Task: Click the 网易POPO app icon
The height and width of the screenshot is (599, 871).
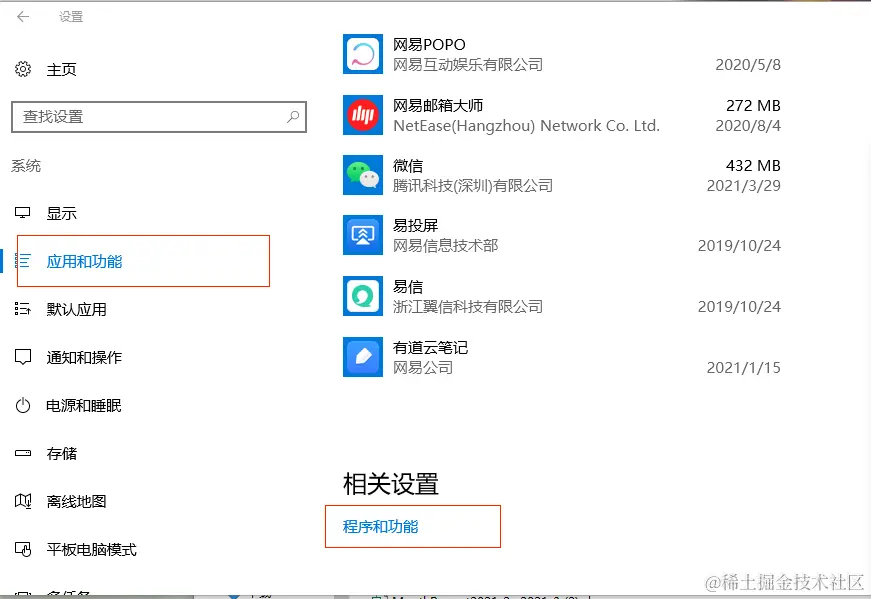Action: click(x=363, y=54)
